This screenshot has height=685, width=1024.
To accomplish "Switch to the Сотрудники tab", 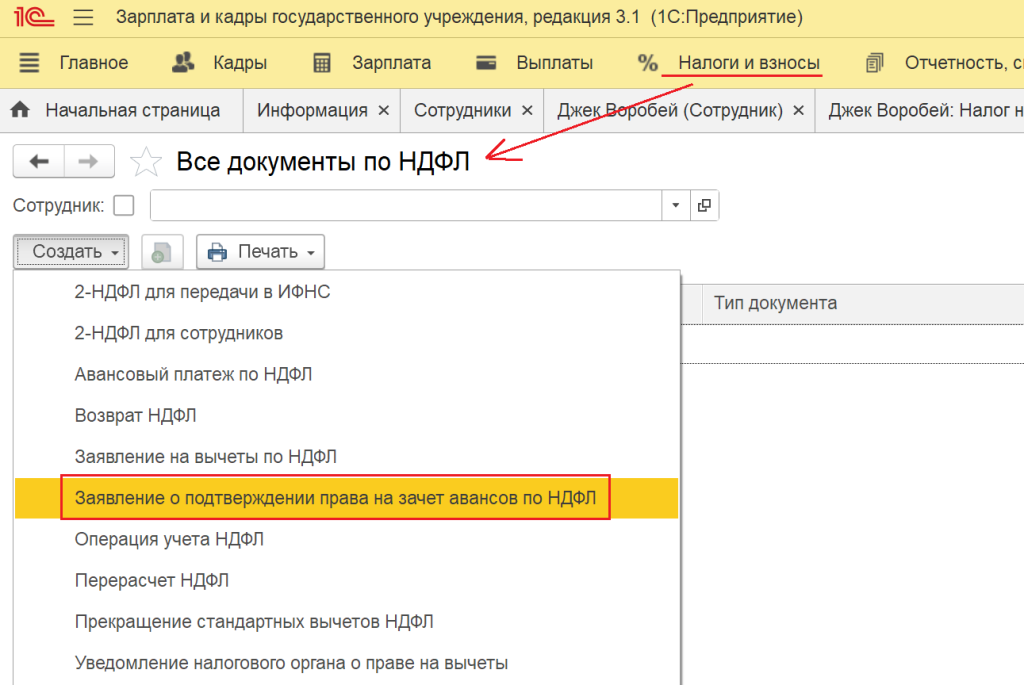I will pos(462,110).
